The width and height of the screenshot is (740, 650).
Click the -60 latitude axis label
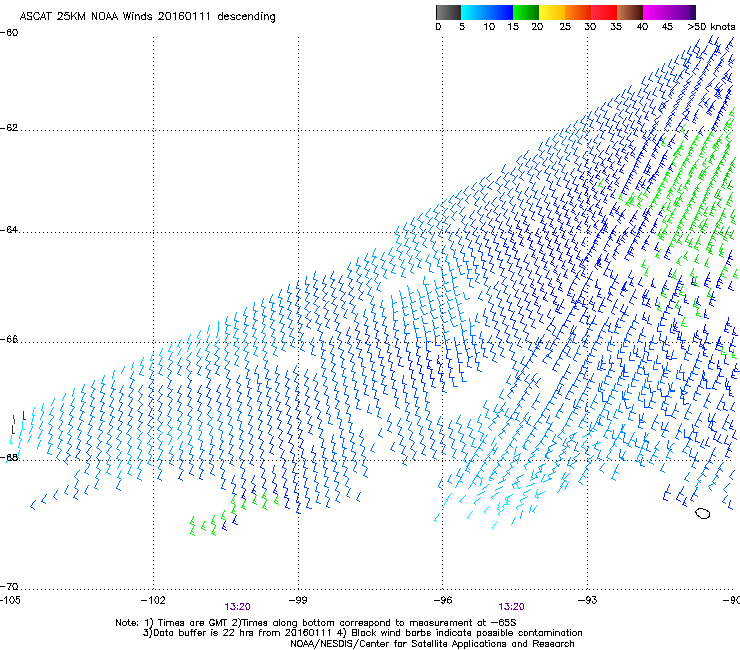coord(9,33)
